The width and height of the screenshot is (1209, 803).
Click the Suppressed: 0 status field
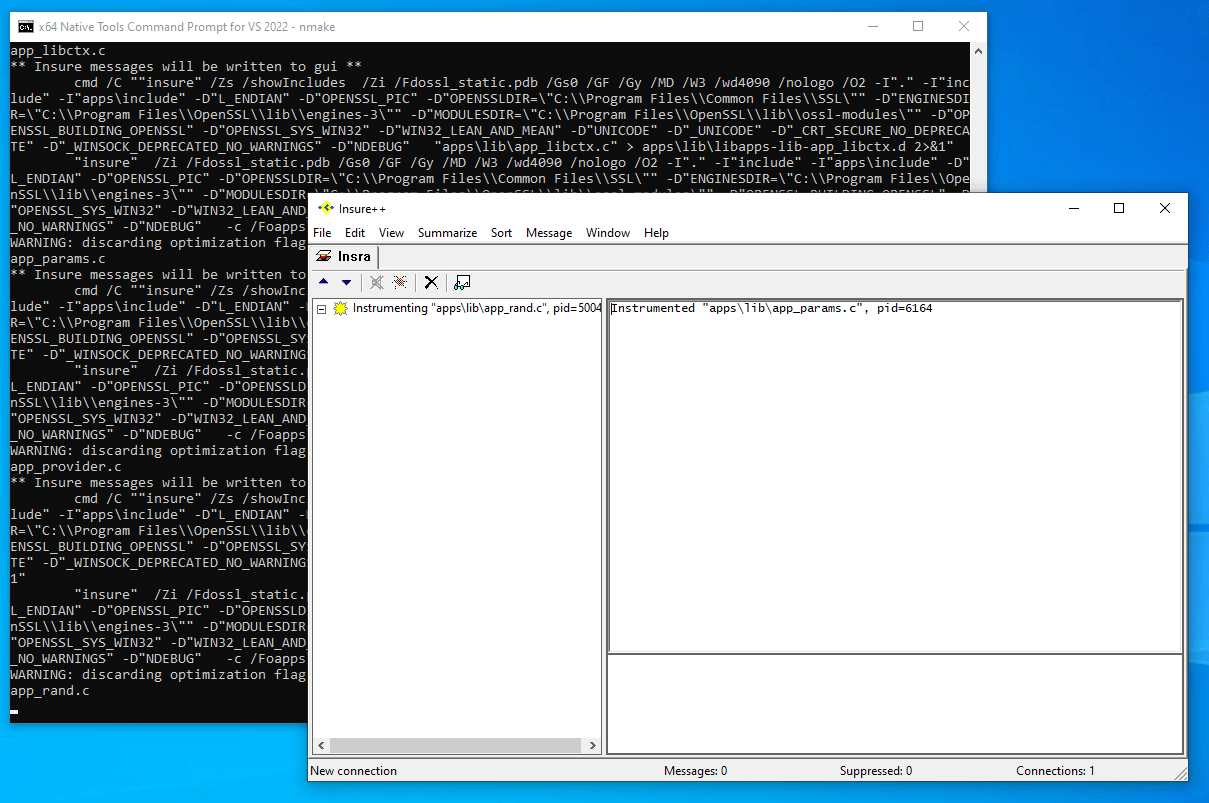[876, 770]
